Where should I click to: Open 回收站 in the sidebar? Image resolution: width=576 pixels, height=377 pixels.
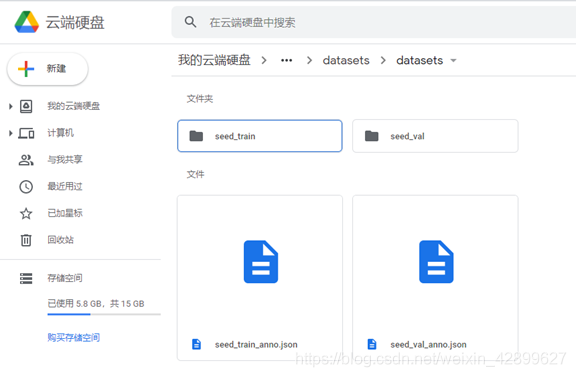[x=60, y=240]
